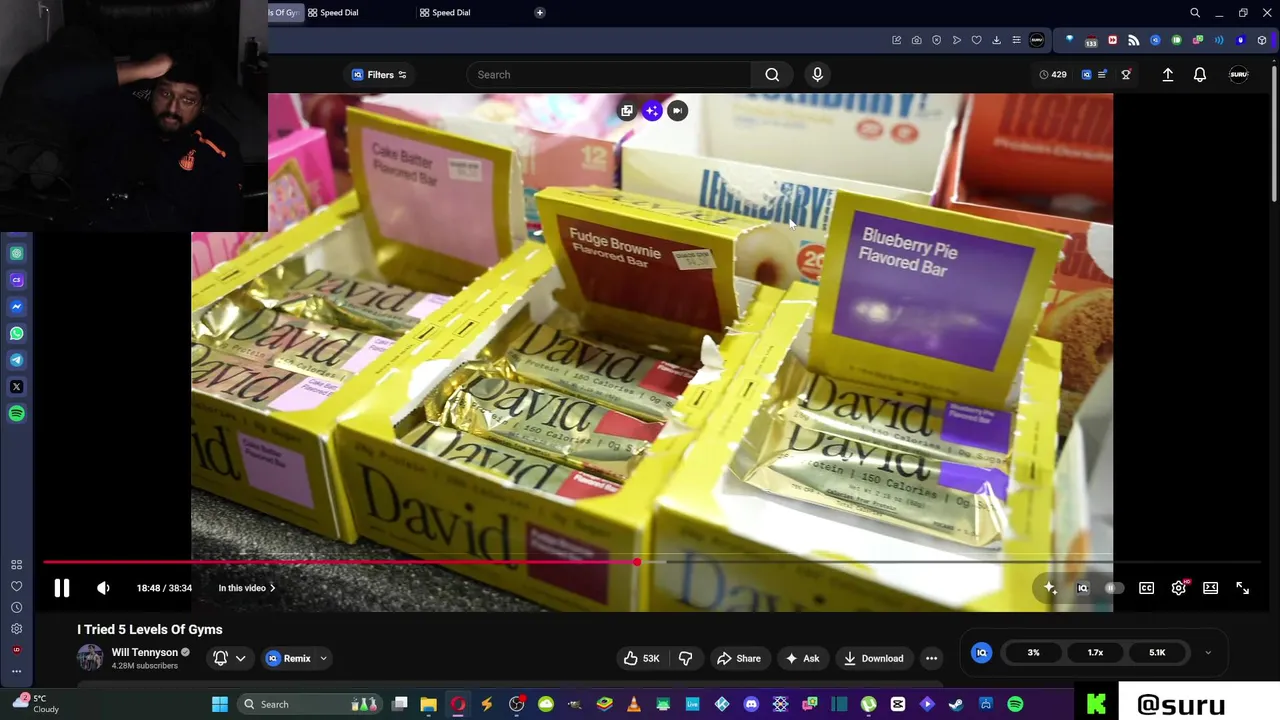This screenshot has height=720, width=1280.
Task: Open X (Twitter) in the sidebar
Action: [x=16, y=387]
